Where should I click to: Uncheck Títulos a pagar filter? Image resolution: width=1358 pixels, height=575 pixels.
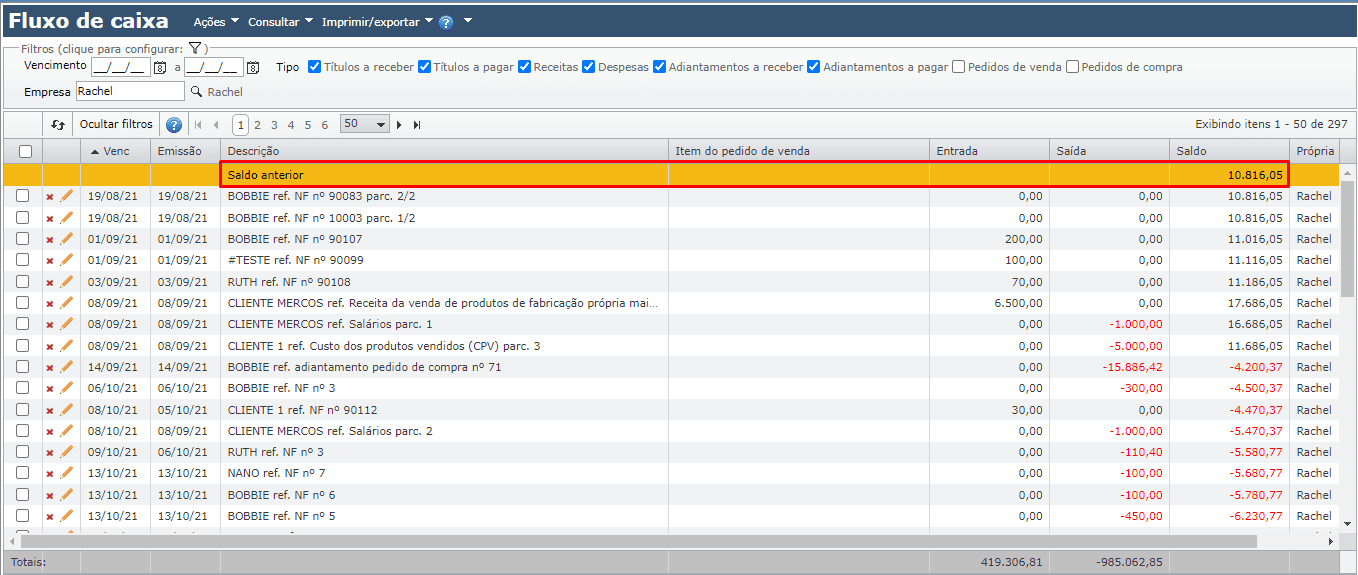point(424,67)
